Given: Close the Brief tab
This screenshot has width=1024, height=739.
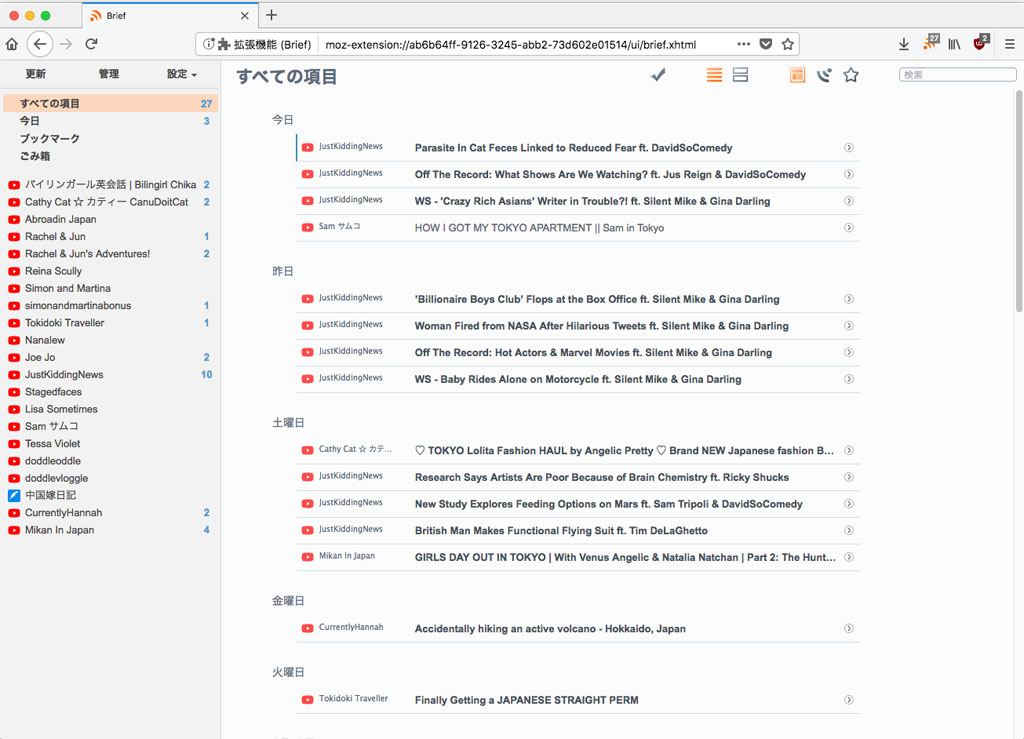Looking at the screenshot, I should [245, 15].
